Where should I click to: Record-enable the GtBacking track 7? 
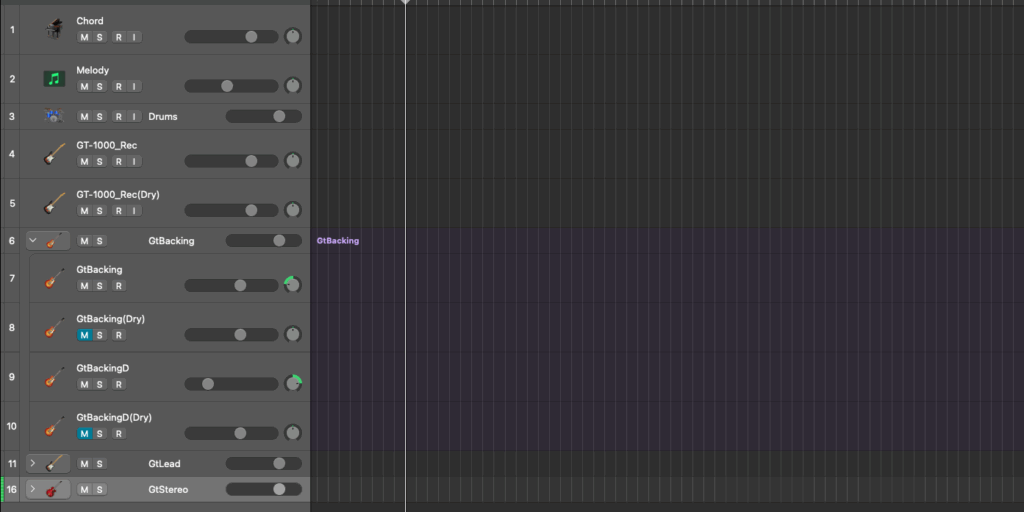coord(118,285)
